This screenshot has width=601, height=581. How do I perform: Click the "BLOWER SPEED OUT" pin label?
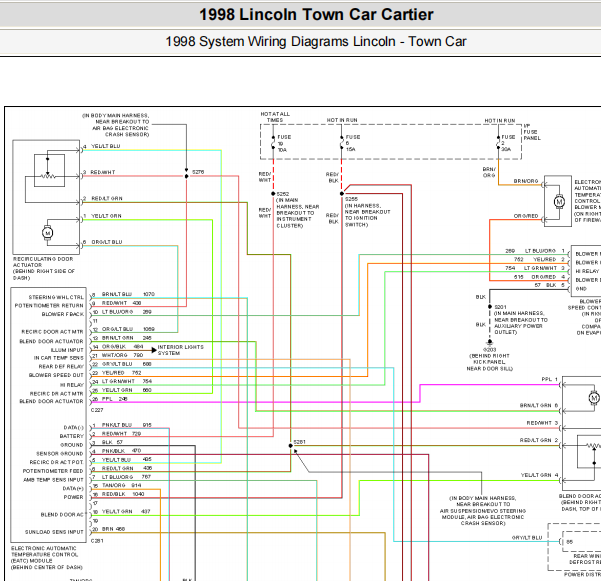56,375
